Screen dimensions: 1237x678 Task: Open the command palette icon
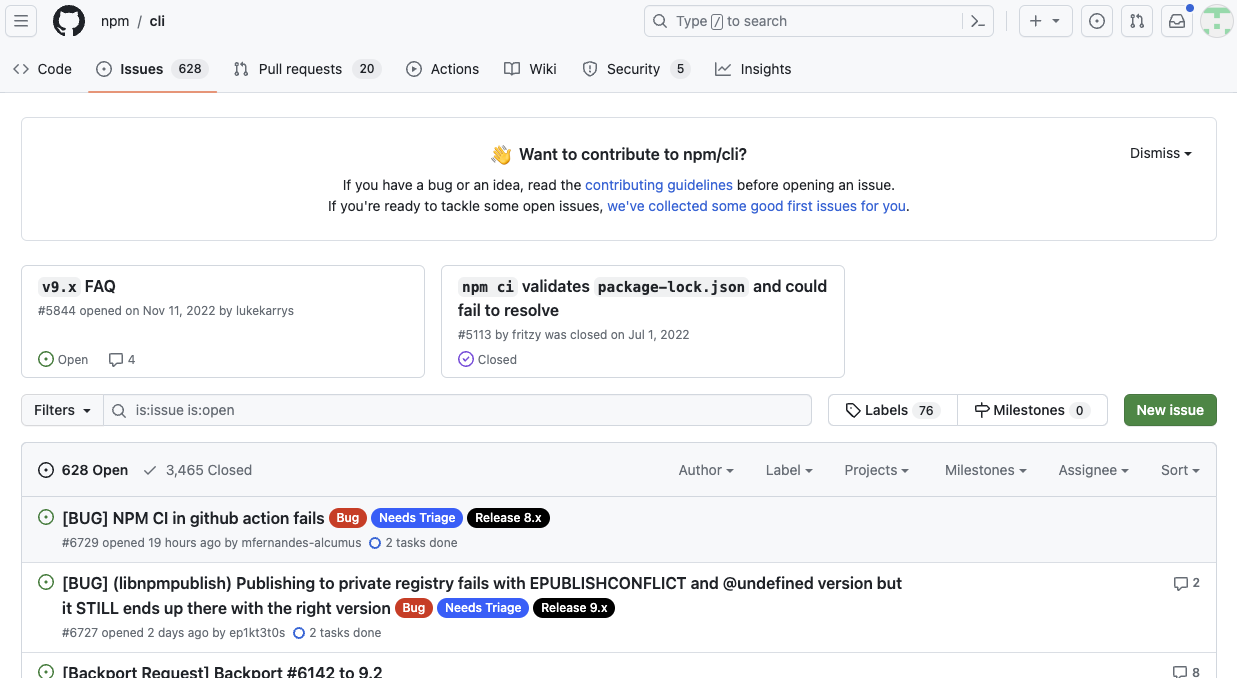pyautogui.click(x=977, y=21)
